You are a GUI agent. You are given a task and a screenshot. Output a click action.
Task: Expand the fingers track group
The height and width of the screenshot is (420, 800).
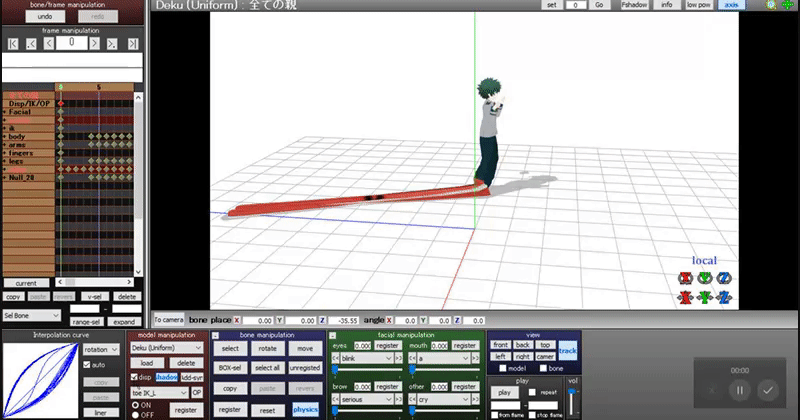pyautogui.click(x=5, y=153)
